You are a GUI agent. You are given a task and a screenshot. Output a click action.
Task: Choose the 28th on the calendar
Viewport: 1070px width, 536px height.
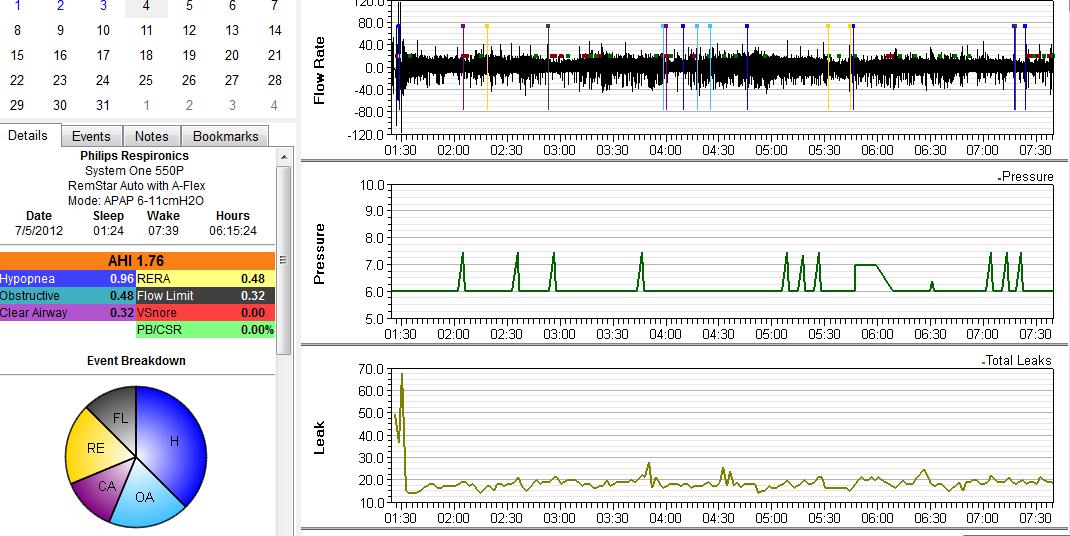275,81
